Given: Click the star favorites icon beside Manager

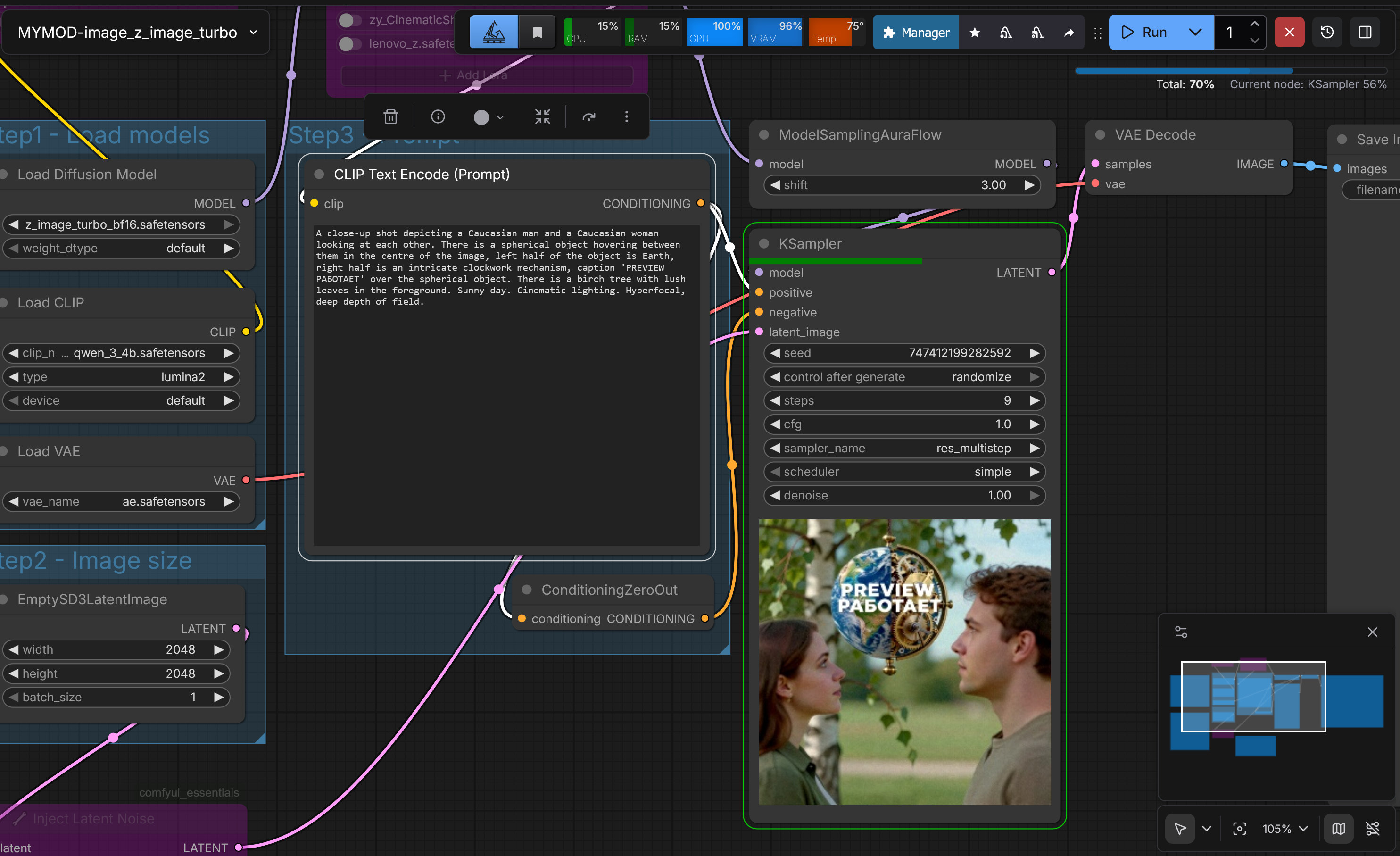Looking at the screenshot, I should 974,33.
